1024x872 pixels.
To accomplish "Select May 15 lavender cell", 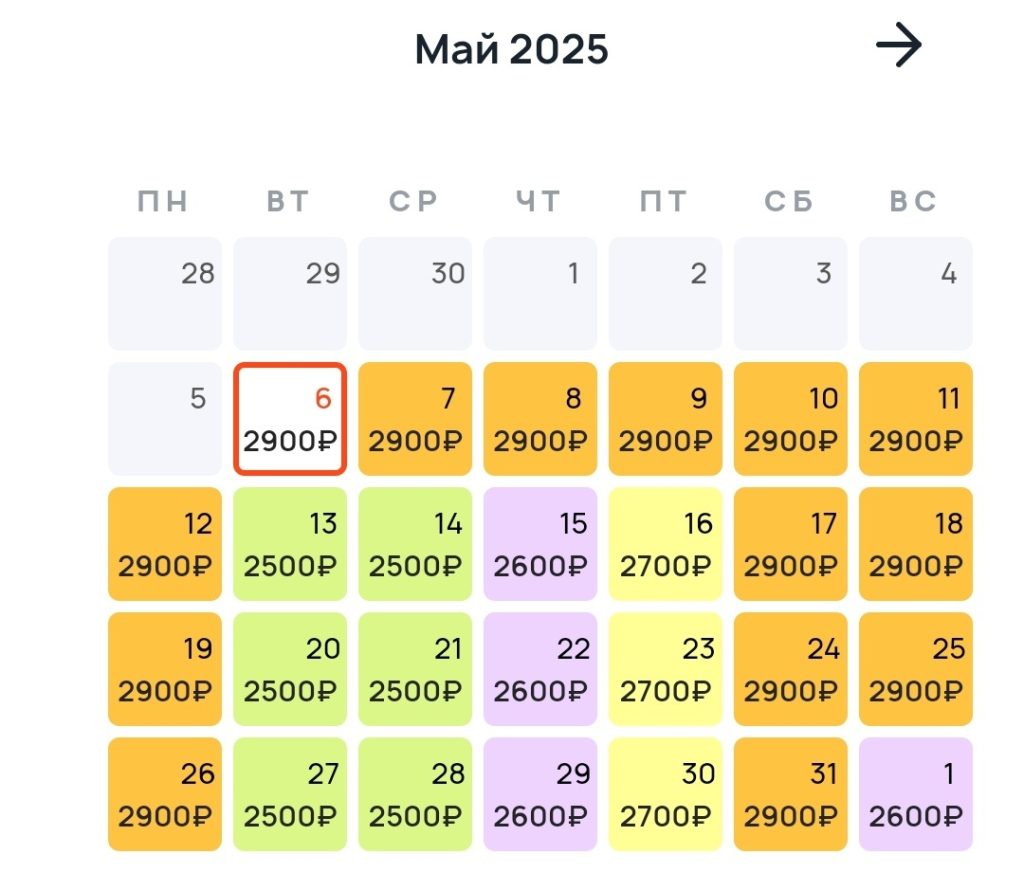I will point(540,544).
